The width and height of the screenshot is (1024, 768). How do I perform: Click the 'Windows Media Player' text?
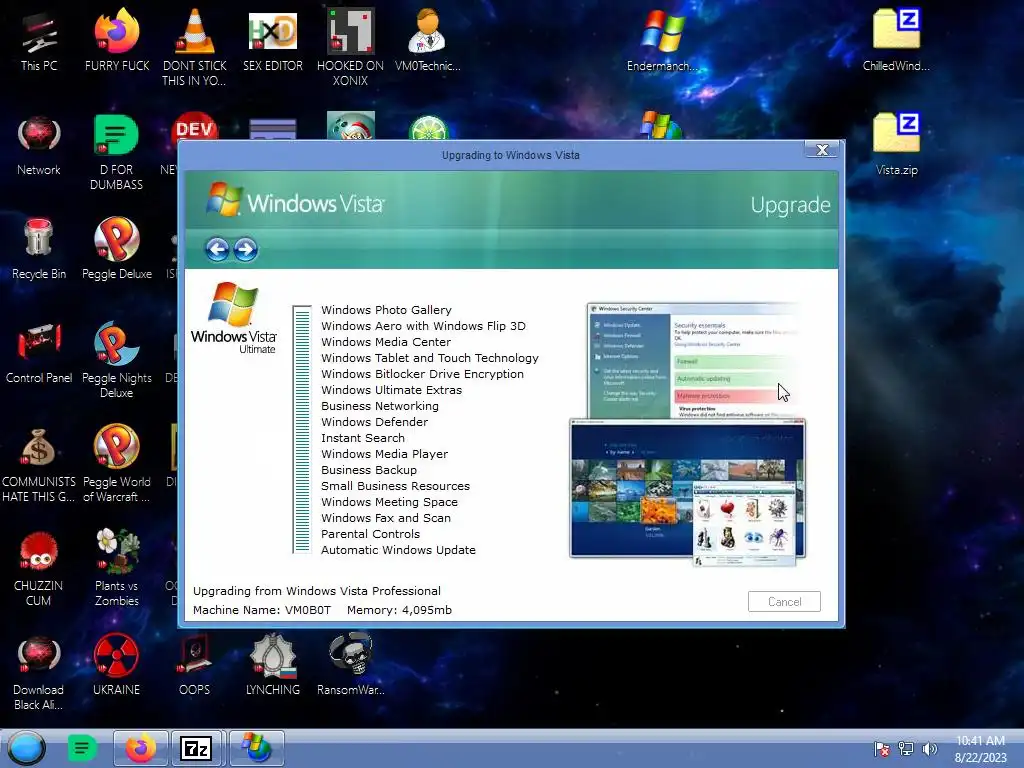click(x=384, y=454)
